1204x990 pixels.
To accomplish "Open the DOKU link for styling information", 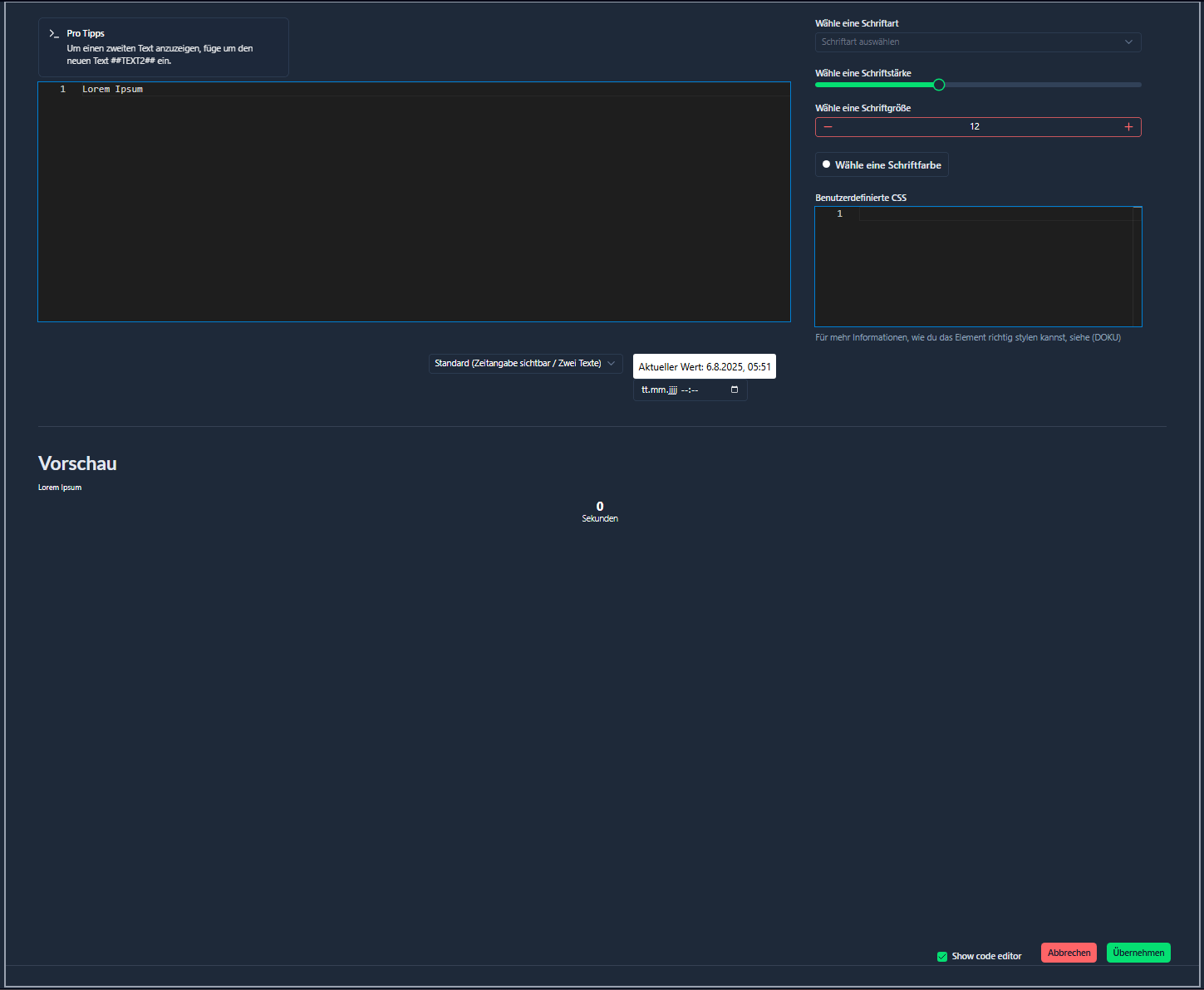I will pyautogui.click(x=1108, y=337).
